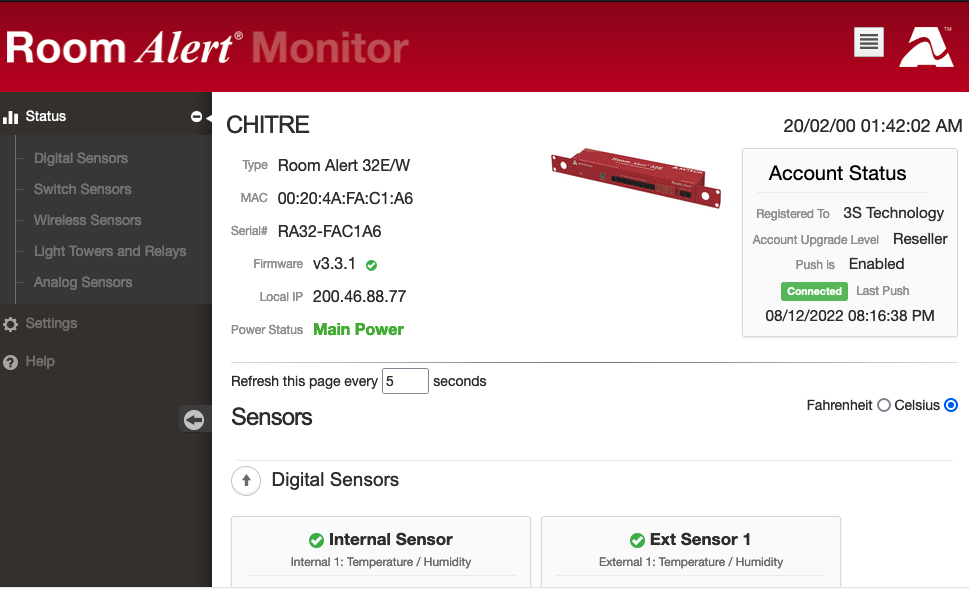969x589 pixels.
Task: Click the Room Alert 32E device image
Action: (636, 177)
